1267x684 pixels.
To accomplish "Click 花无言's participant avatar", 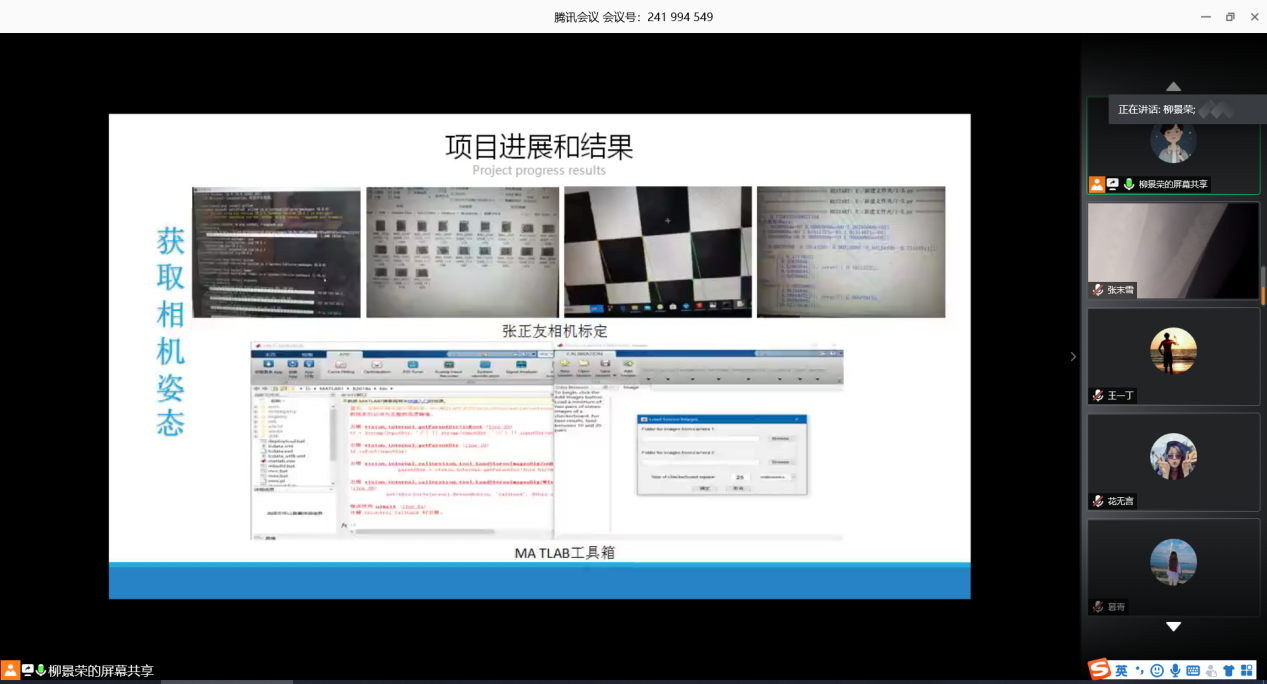I will [x=1173, y=456].
